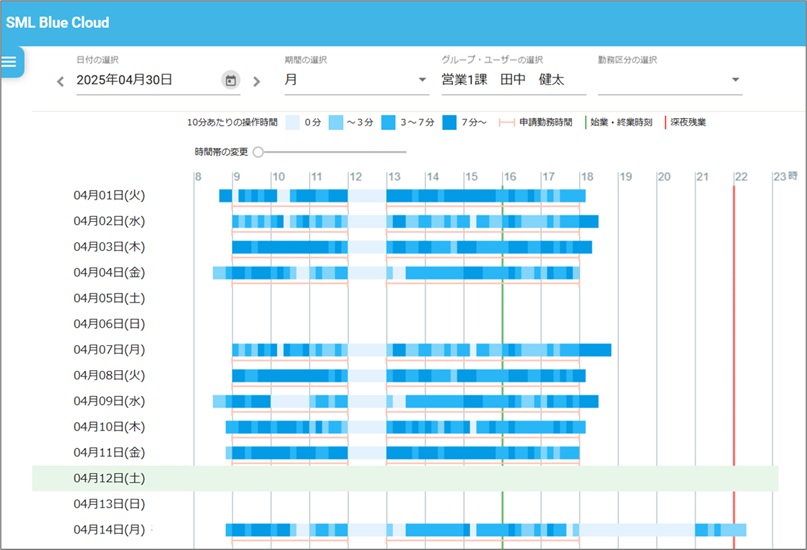Click the 04月14日(月) row label
Image resolution: width=807 pixels, height=550 pixels.
tap(109, 529)
